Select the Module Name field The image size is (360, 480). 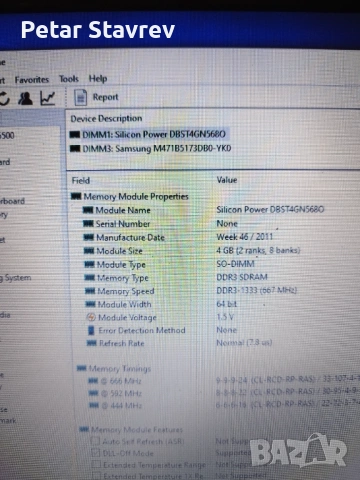[x=123, y=210]
